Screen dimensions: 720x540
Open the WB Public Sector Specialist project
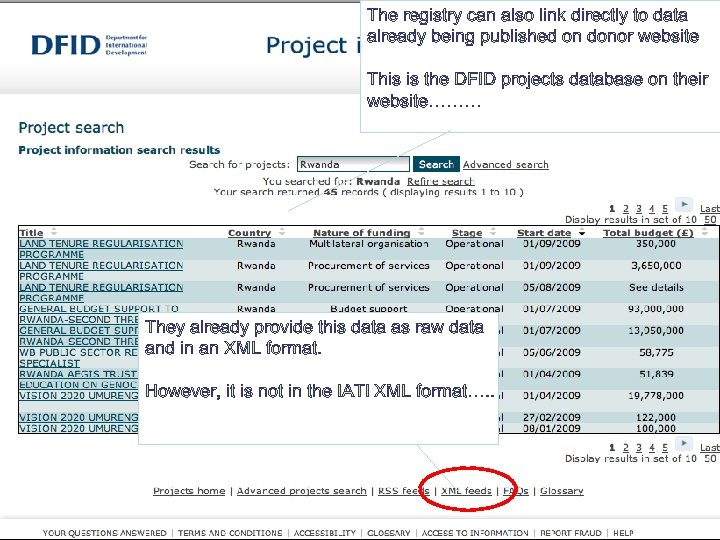click(x=79, y=358)
